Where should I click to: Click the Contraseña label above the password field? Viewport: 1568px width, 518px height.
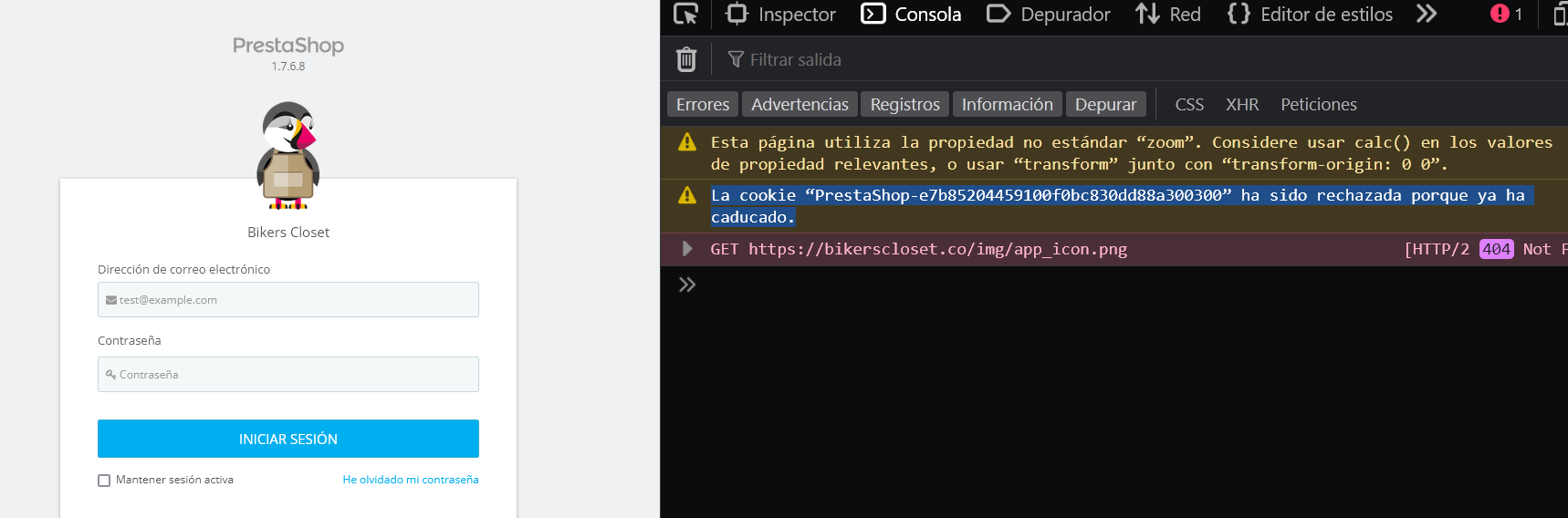pyautogui.click(x=129, y=340)
